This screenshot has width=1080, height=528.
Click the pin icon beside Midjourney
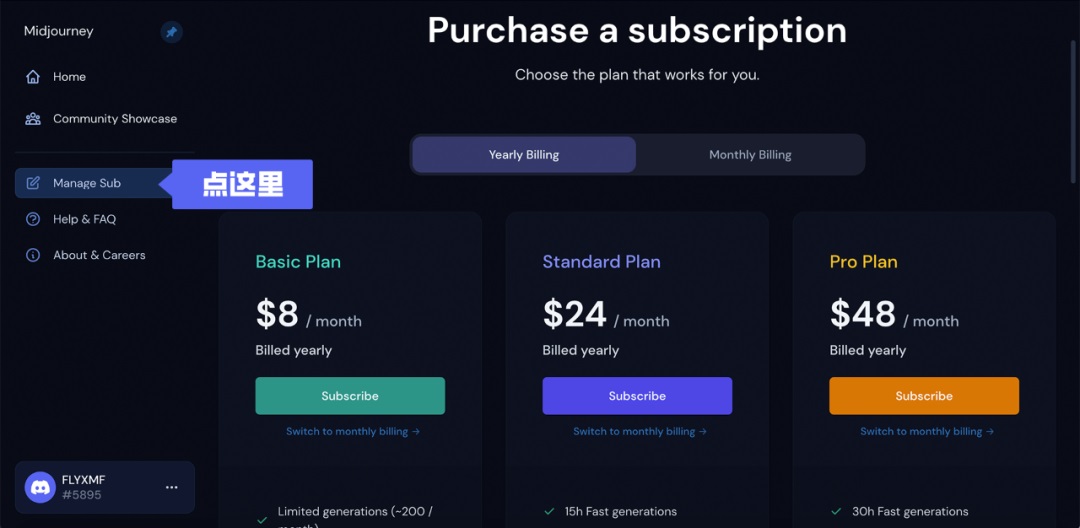point(171,32)
